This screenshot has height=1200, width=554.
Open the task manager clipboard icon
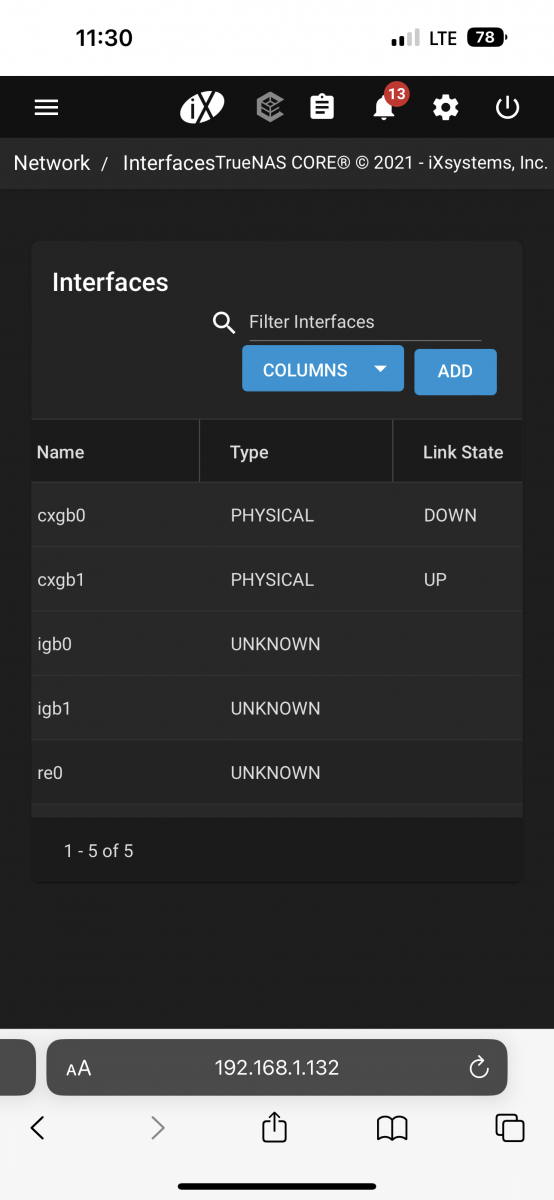[x=322, y=107]
